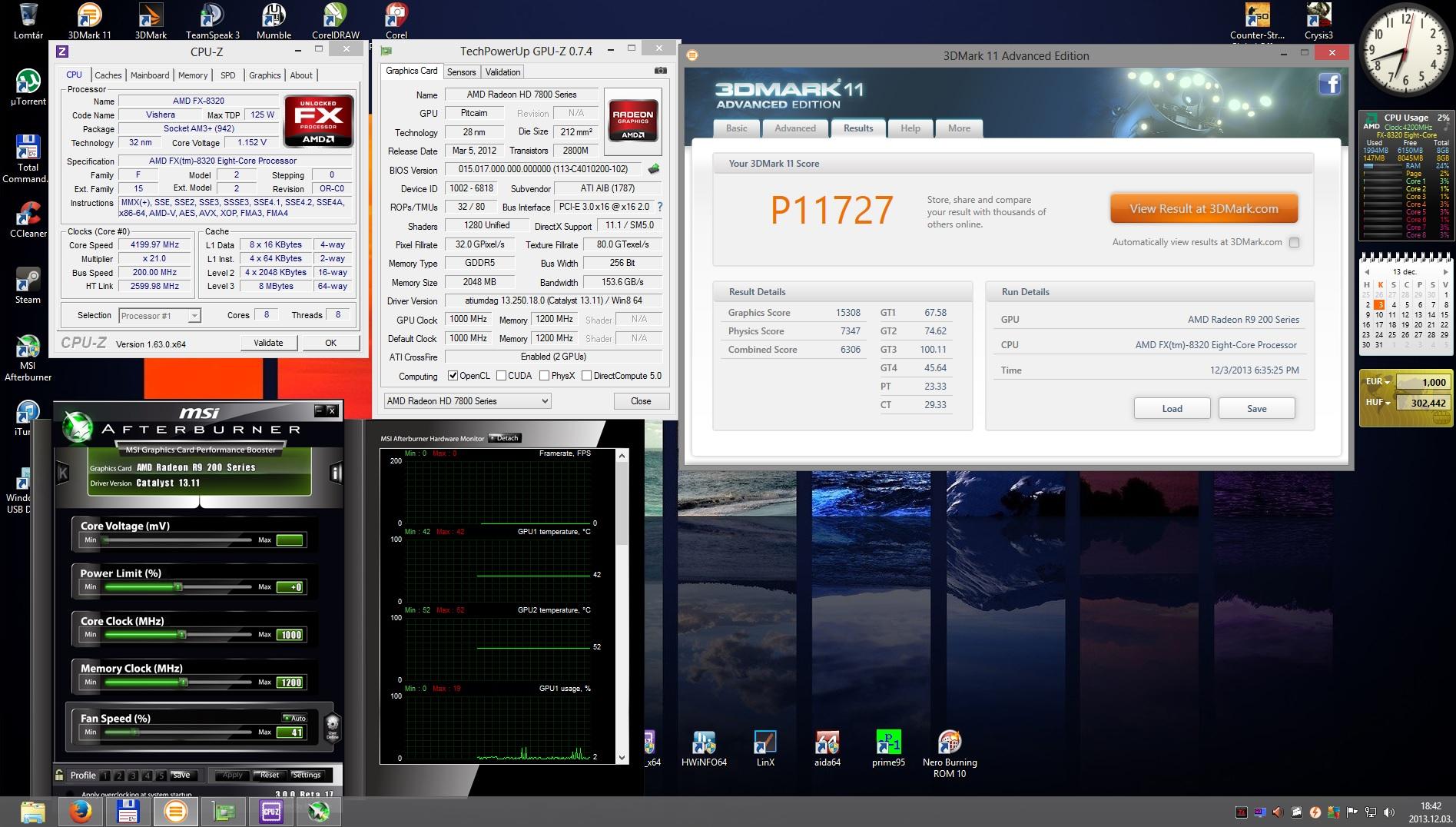Screen dimensions: 1456x827
Task: Open Settings in MSI Afterburner
Action: (307, 775)
